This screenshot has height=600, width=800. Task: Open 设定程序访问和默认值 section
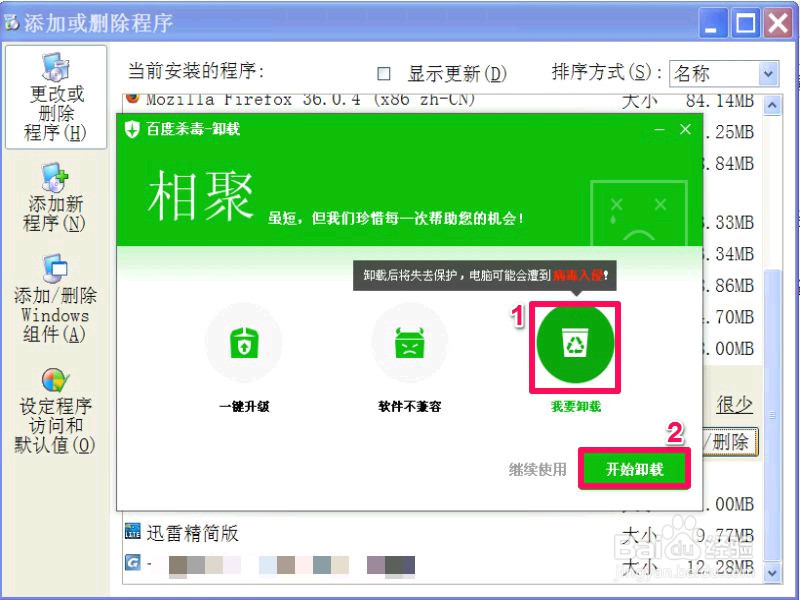56,411
